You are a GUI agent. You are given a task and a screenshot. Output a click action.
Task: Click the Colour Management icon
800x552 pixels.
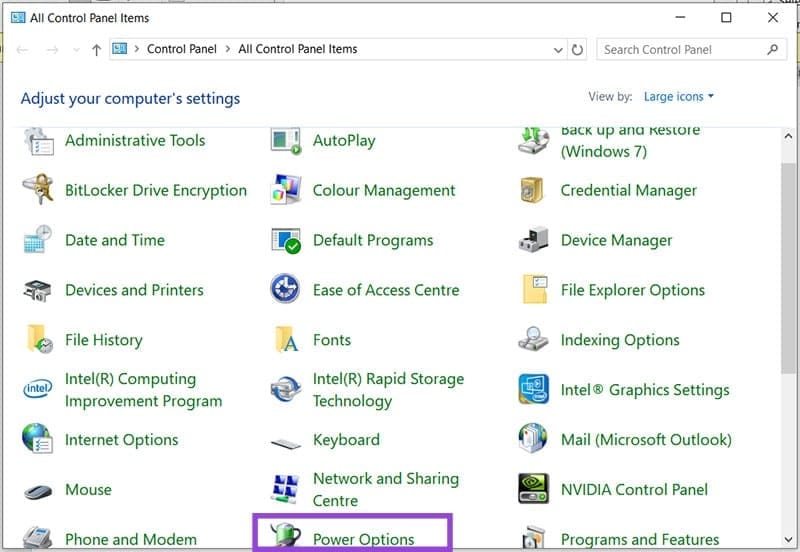tap(286, 190)
